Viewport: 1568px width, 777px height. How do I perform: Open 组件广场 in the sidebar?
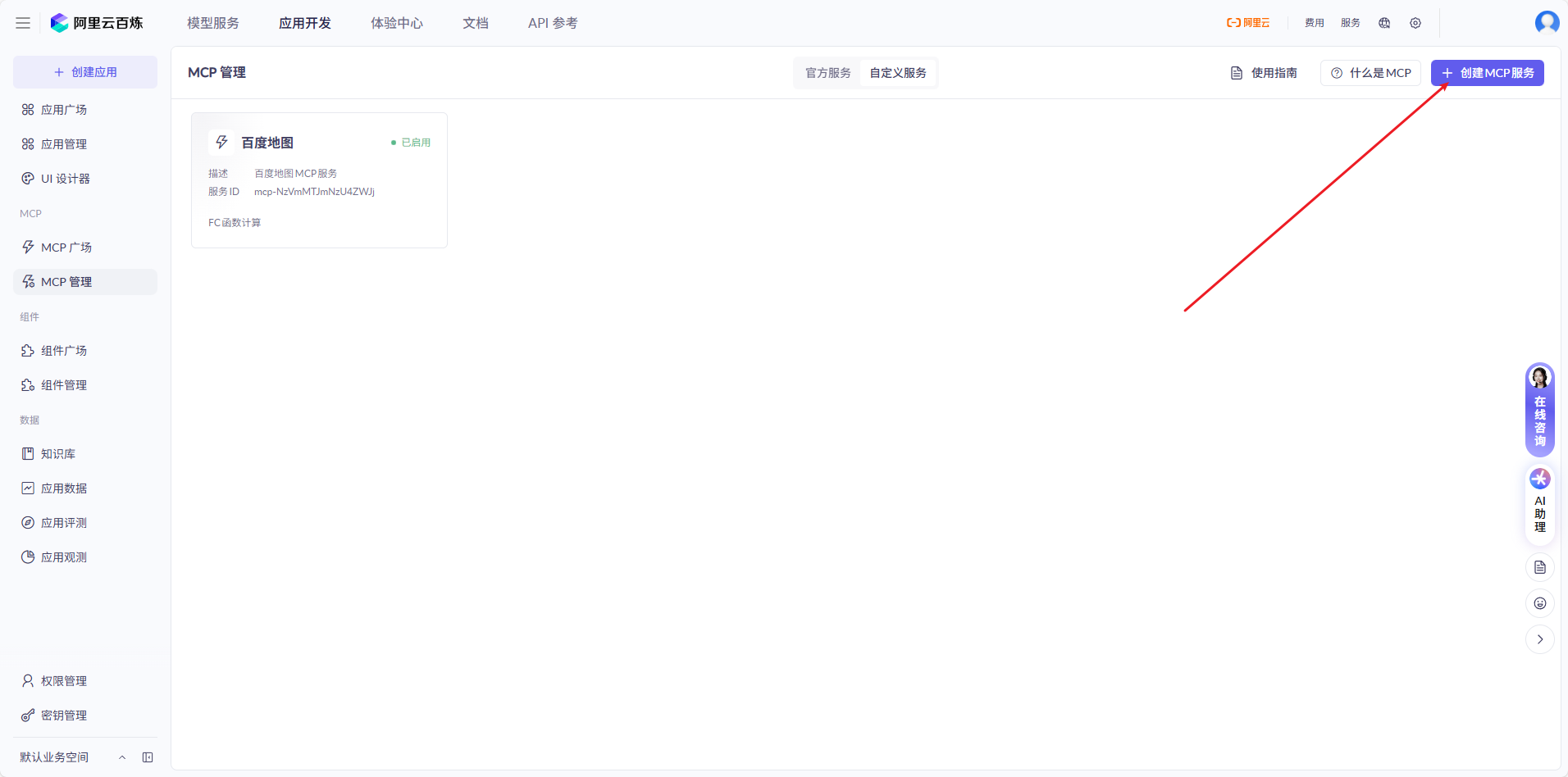click(x=64, y=350)
